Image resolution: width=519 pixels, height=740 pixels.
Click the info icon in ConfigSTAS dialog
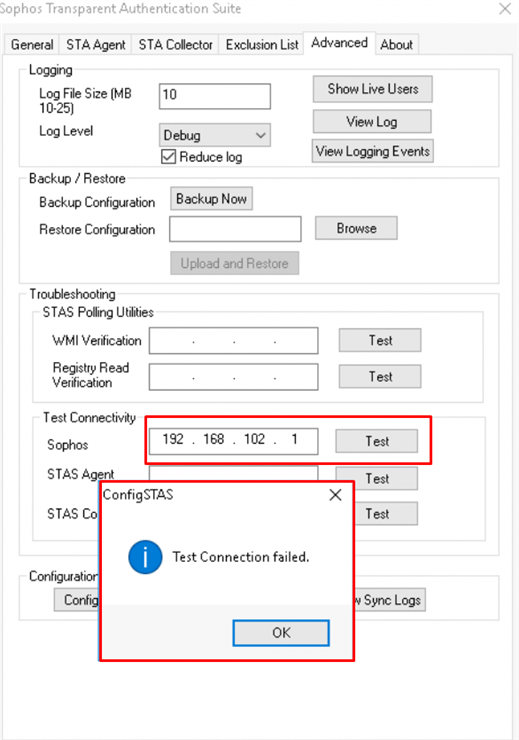tap(145, 557)
